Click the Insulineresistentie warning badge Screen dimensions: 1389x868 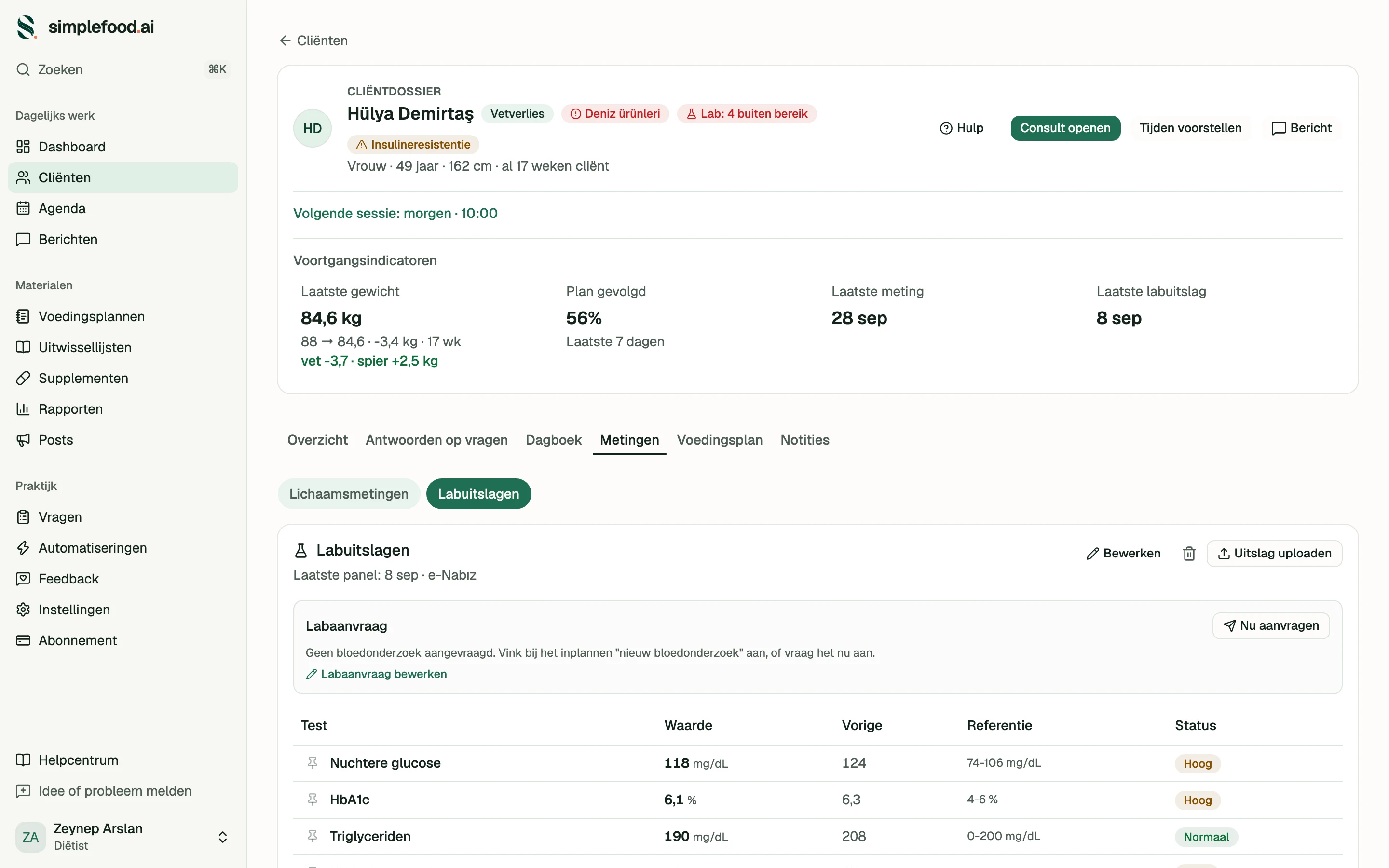413,145
